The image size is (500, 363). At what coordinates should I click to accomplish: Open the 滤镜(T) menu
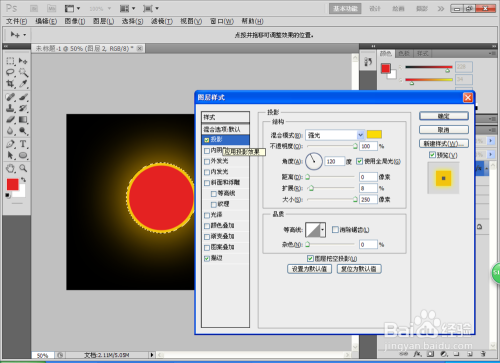point(162,21)
